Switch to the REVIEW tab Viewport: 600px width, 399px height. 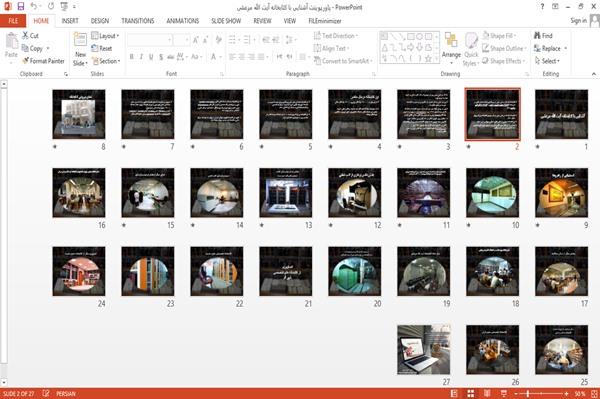click(262, 21)
